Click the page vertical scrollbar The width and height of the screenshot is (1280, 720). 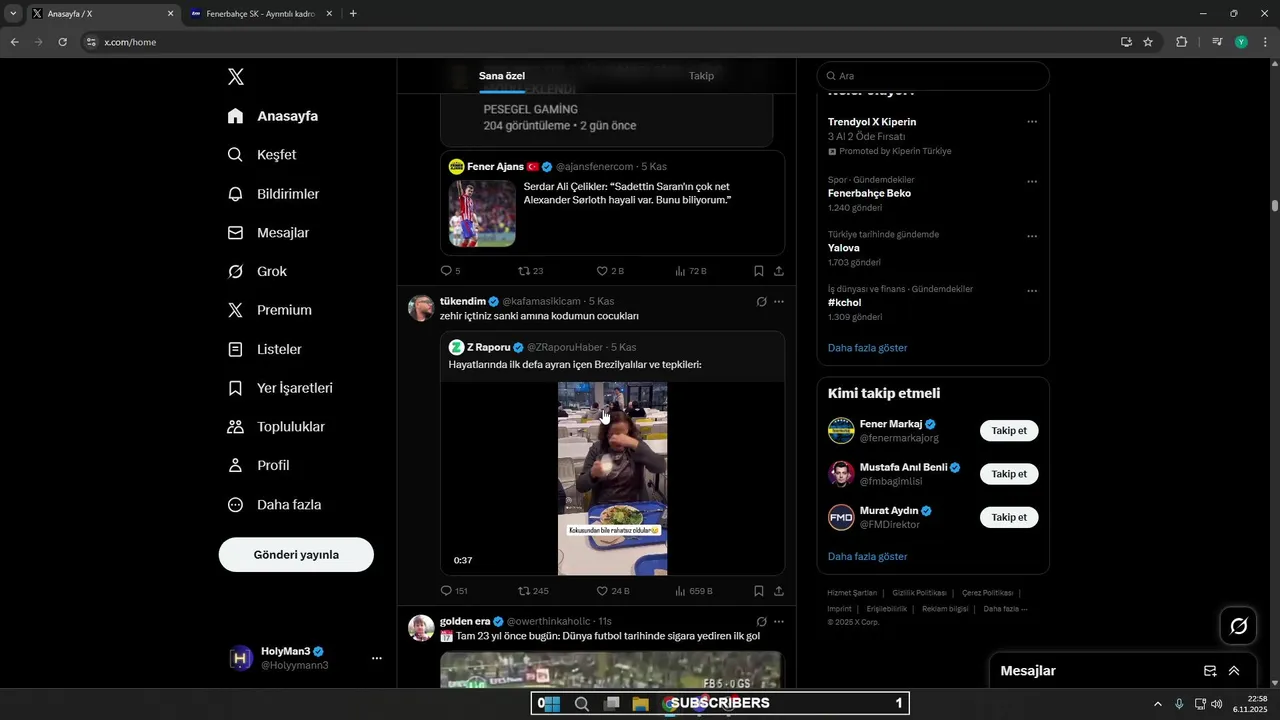click(1275, 205)
